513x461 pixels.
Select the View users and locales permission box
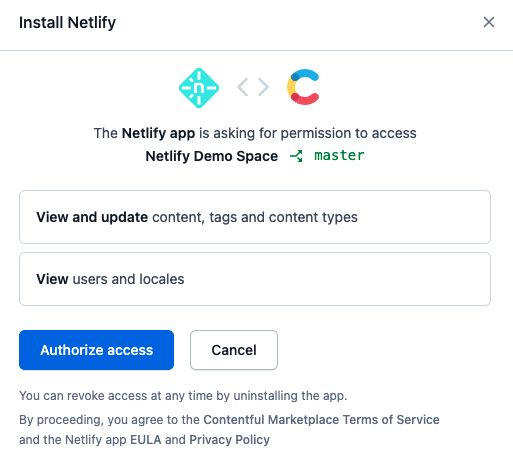255,279
